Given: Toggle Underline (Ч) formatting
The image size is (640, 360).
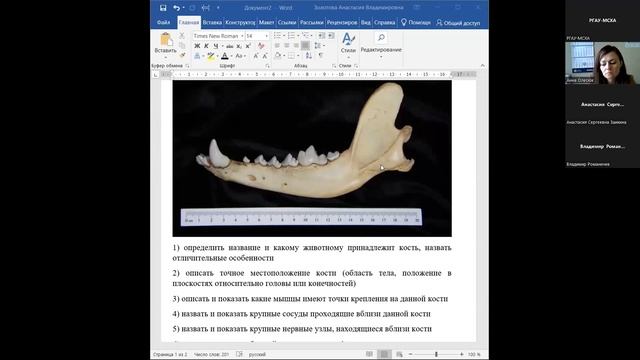Looking at the screenshot, I should click(x=216, y=46).
